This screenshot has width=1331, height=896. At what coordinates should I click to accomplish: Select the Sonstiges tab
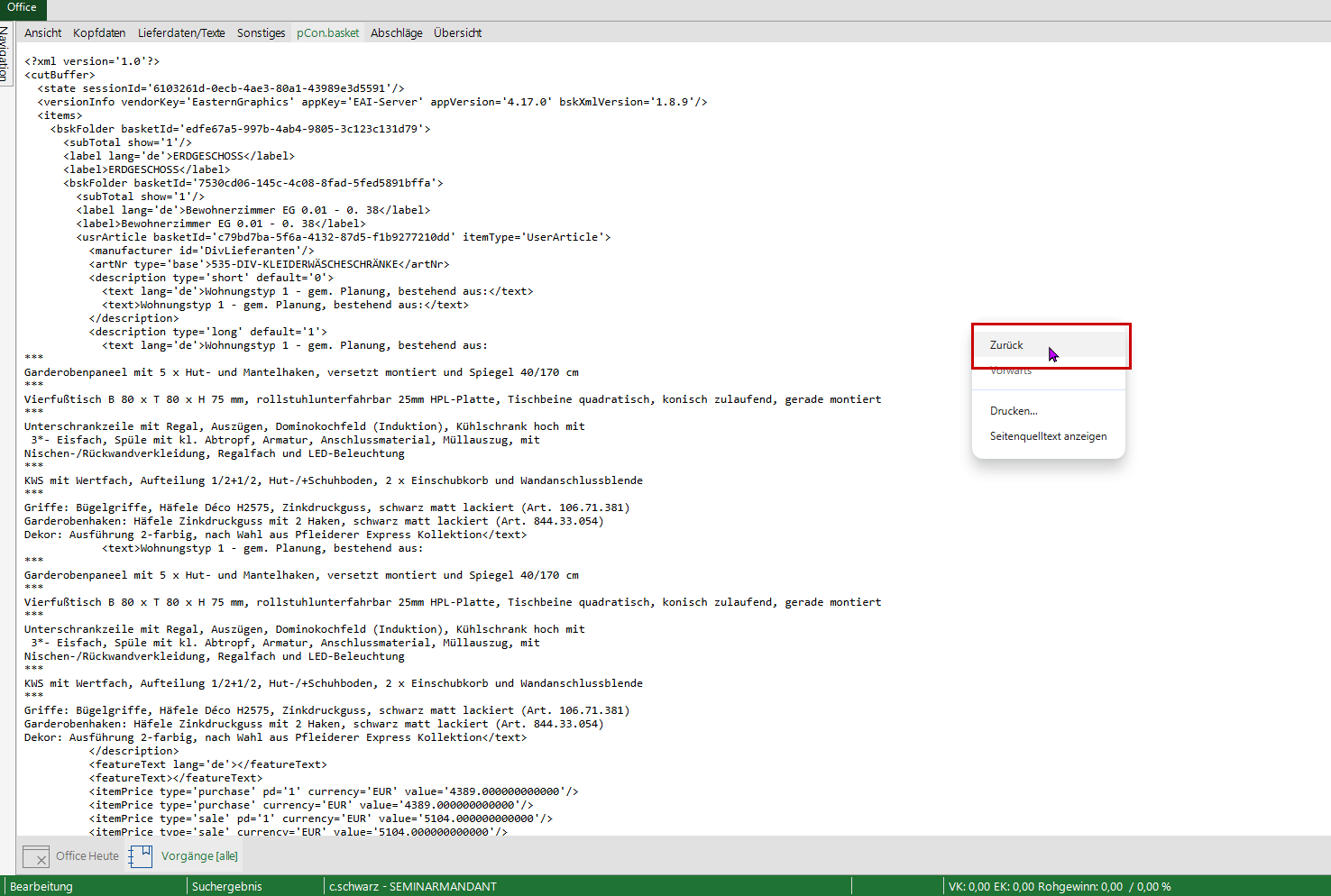261,33
